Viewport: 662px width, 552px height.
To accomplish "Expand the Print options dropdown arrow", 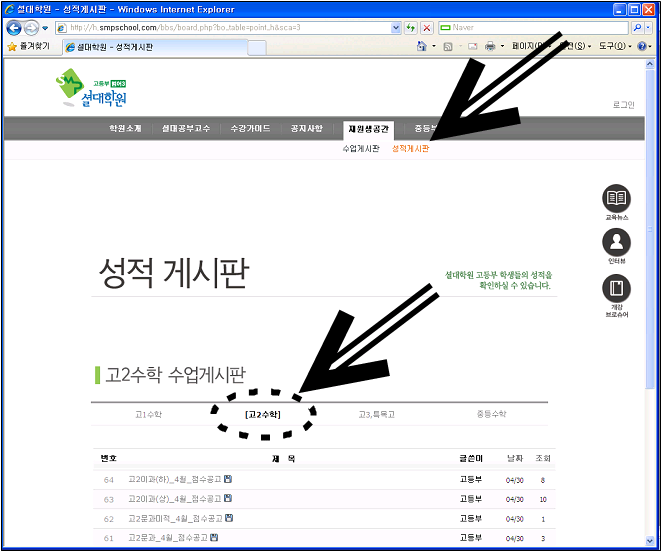I will pos(502,46).
